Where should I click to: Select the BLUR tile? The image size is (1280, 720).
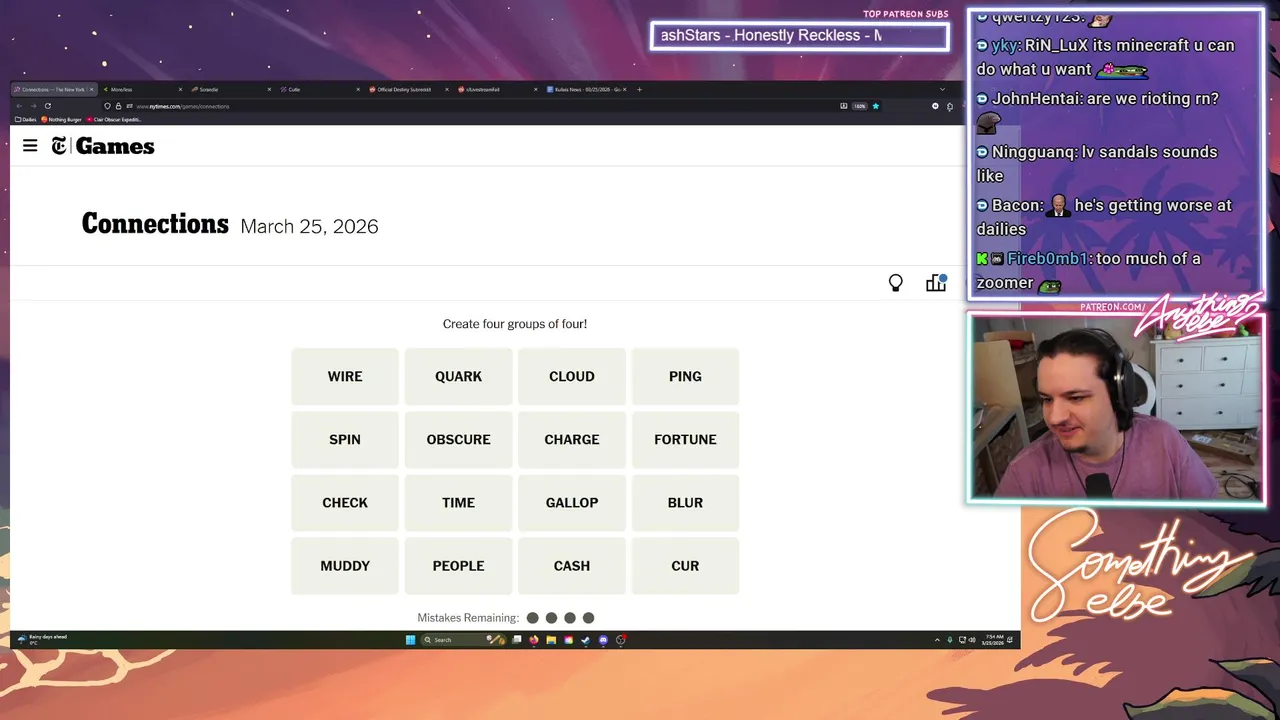pos(685,502)
